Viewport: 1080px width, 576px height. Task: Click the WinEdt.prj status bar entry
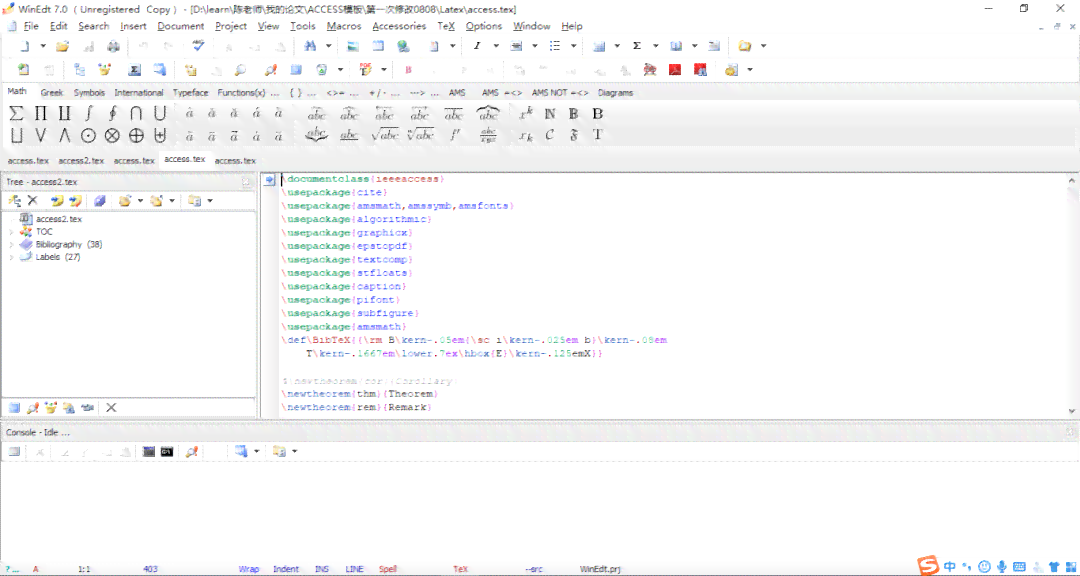[x=600, y=569]
